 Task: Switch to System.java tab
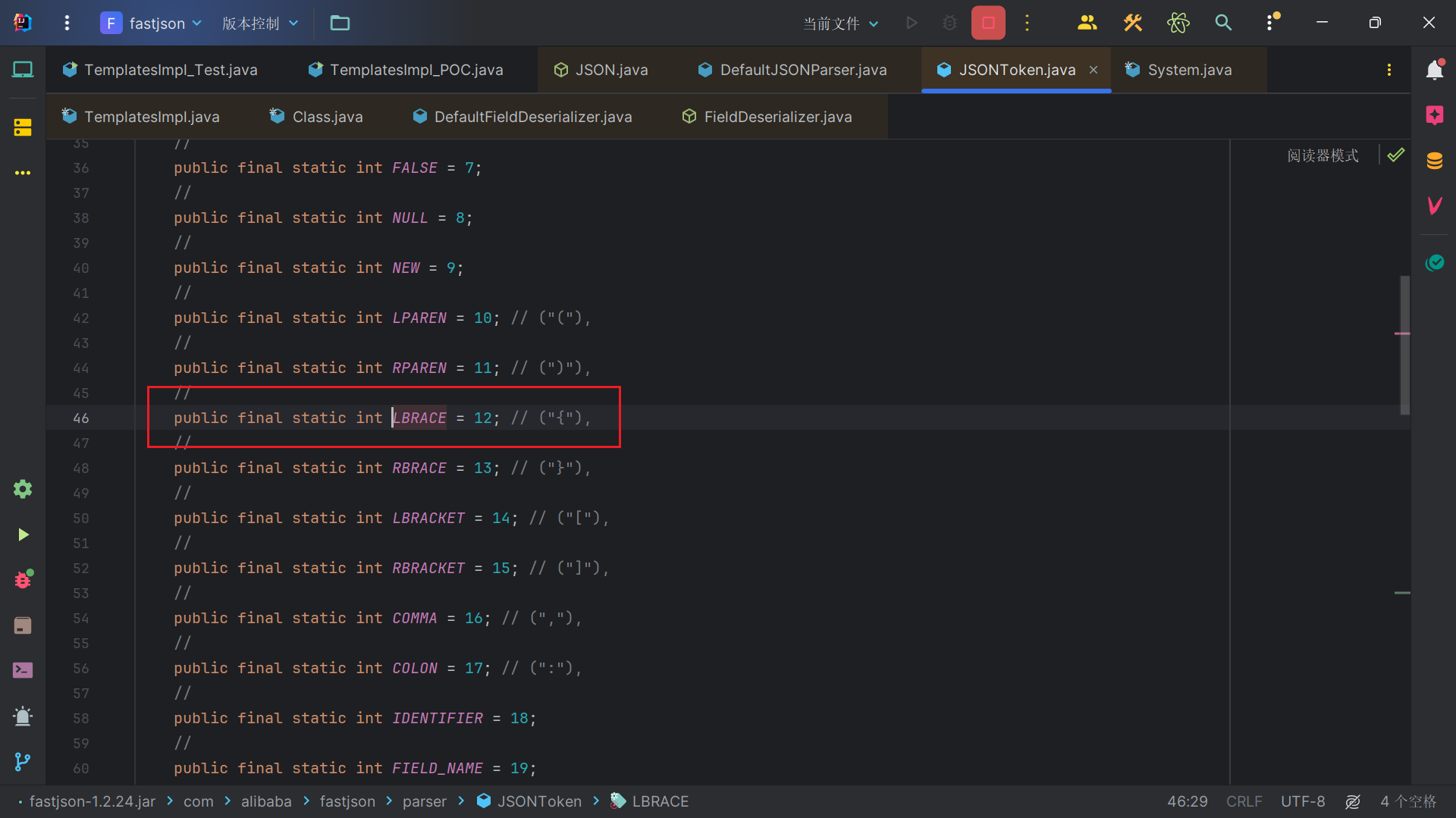coord(1179,70)
